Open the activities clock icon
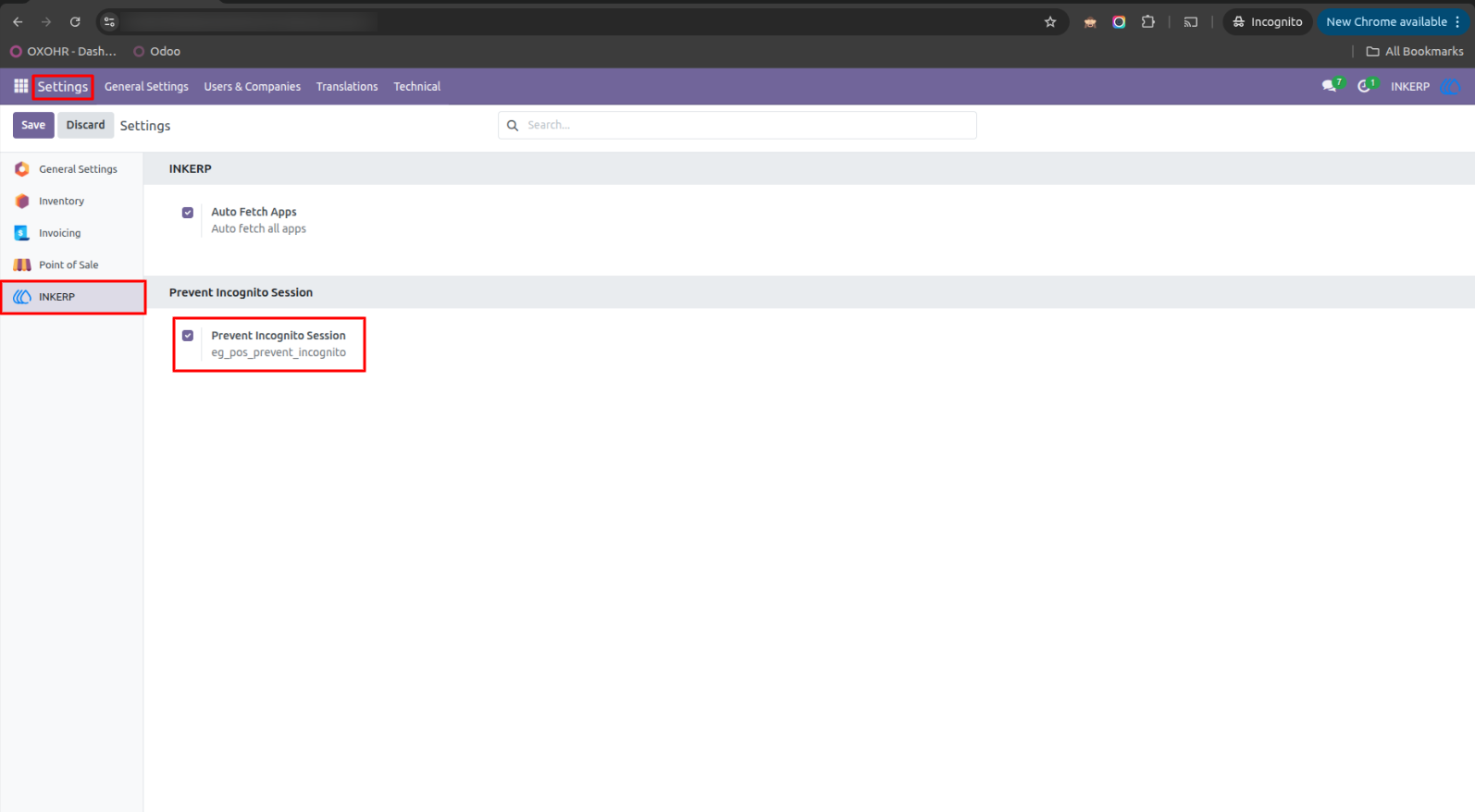Viewport: 1475px width, 812px height. click(1366, 86)
